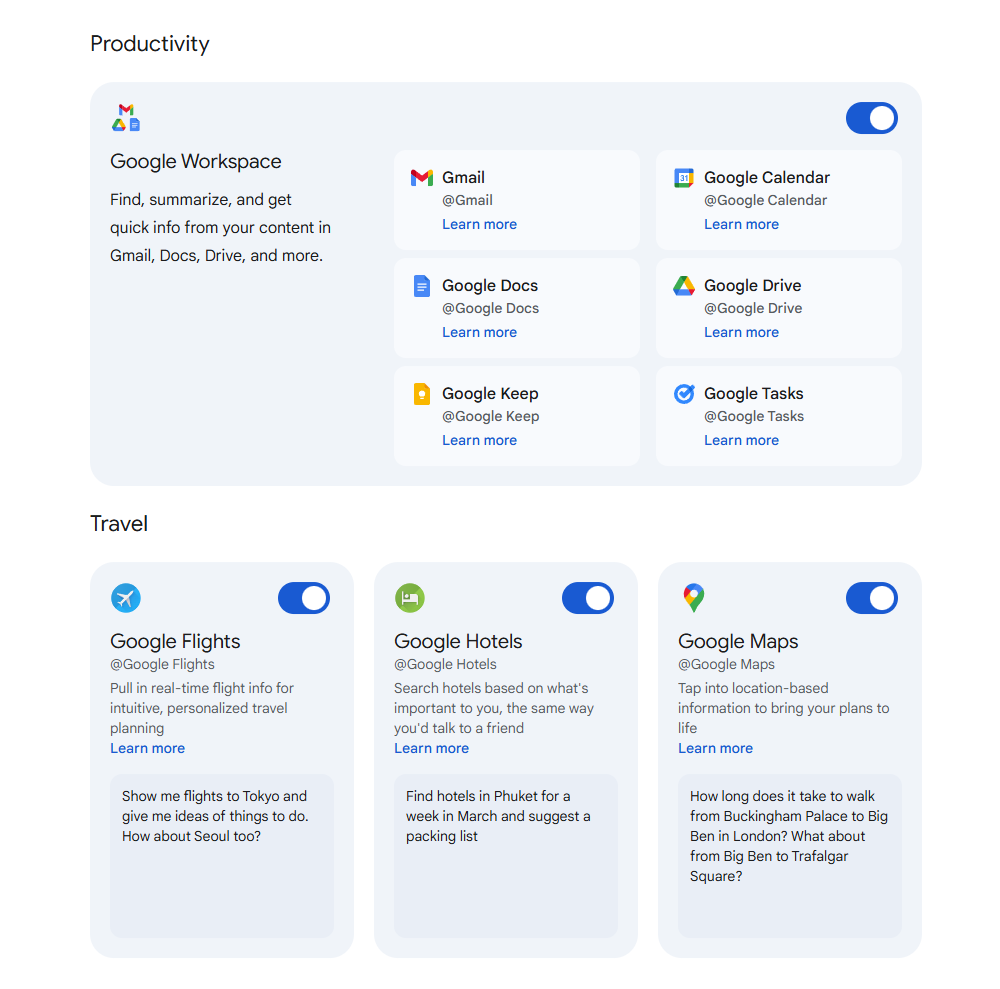1000x989 pixels.
Task: Click the Workspace description starting 'Find, summarize'
Action: [x=221, y=228]
